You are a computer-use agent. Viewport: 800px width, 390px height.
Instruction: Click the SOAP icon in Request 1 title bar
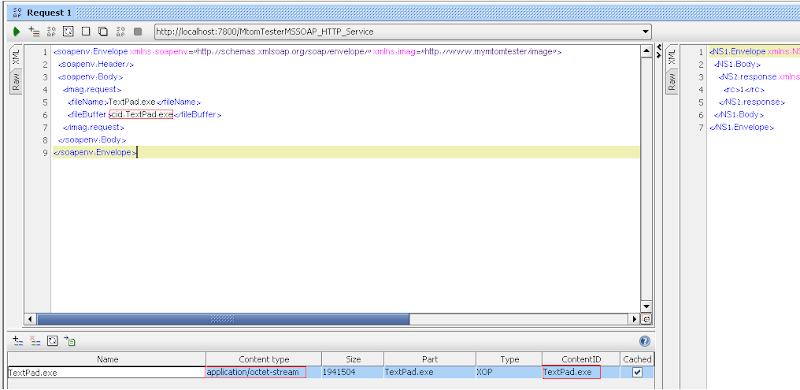point(17,13)
